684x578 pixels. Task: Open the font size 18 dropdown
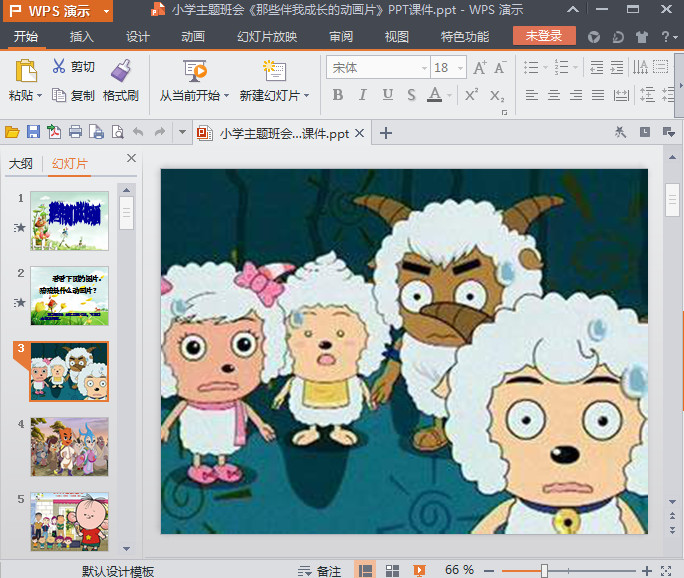click(x=460, y=68)
